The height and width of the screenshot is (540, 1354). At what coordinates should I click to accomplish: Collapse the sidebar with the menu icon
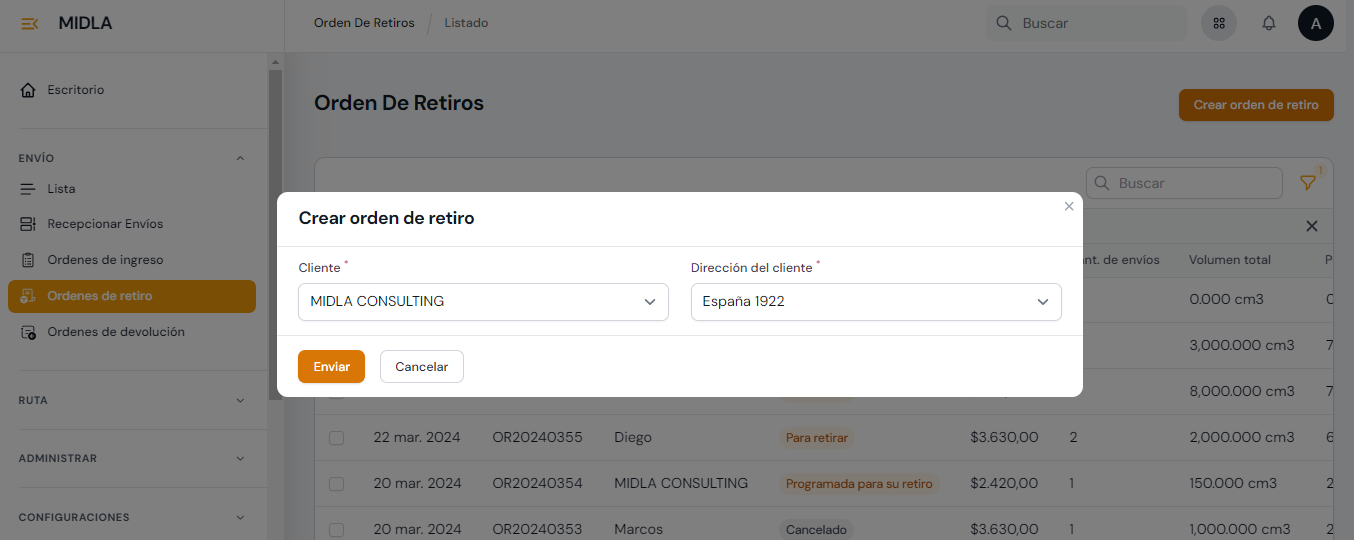point(30,23)
